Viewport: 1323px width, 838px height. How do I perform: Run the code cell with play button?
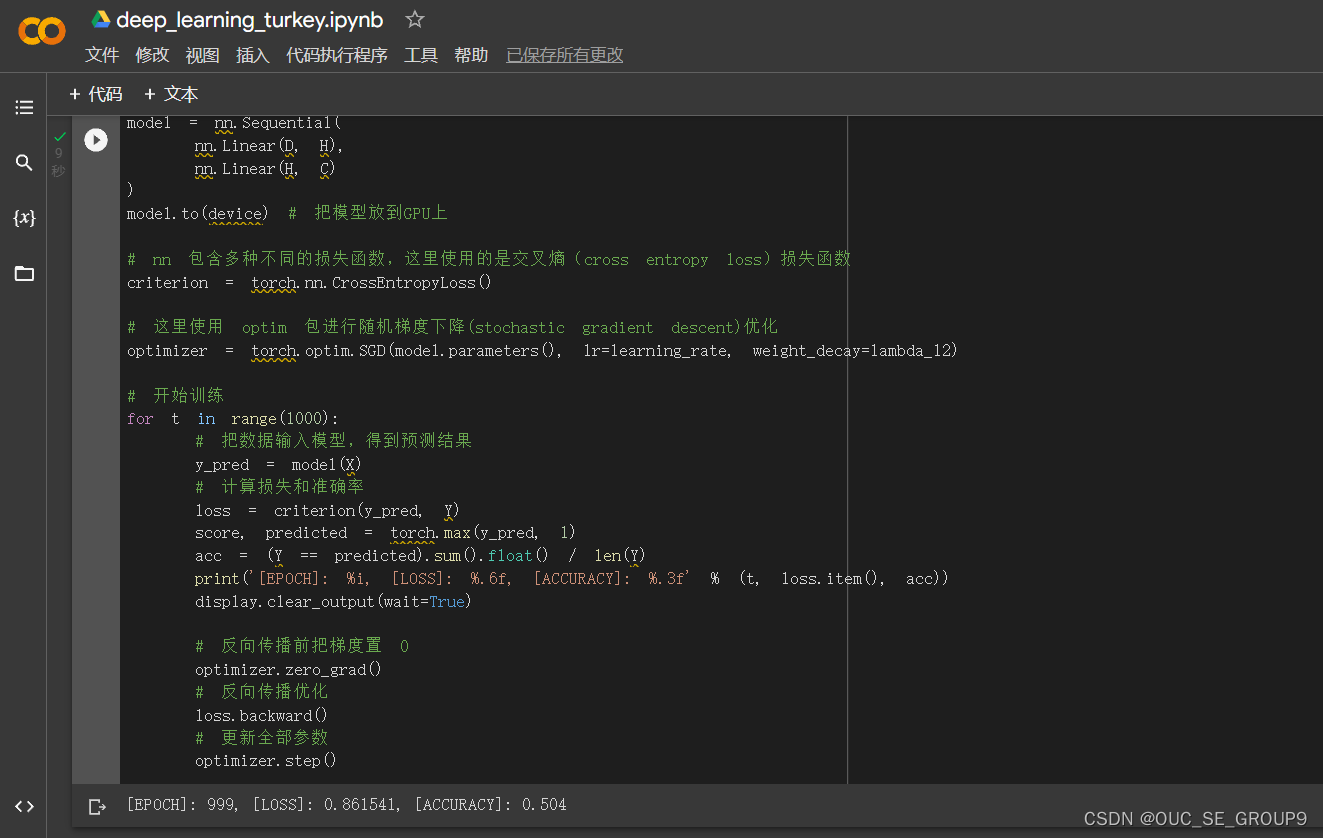click(x=96, y=140)
